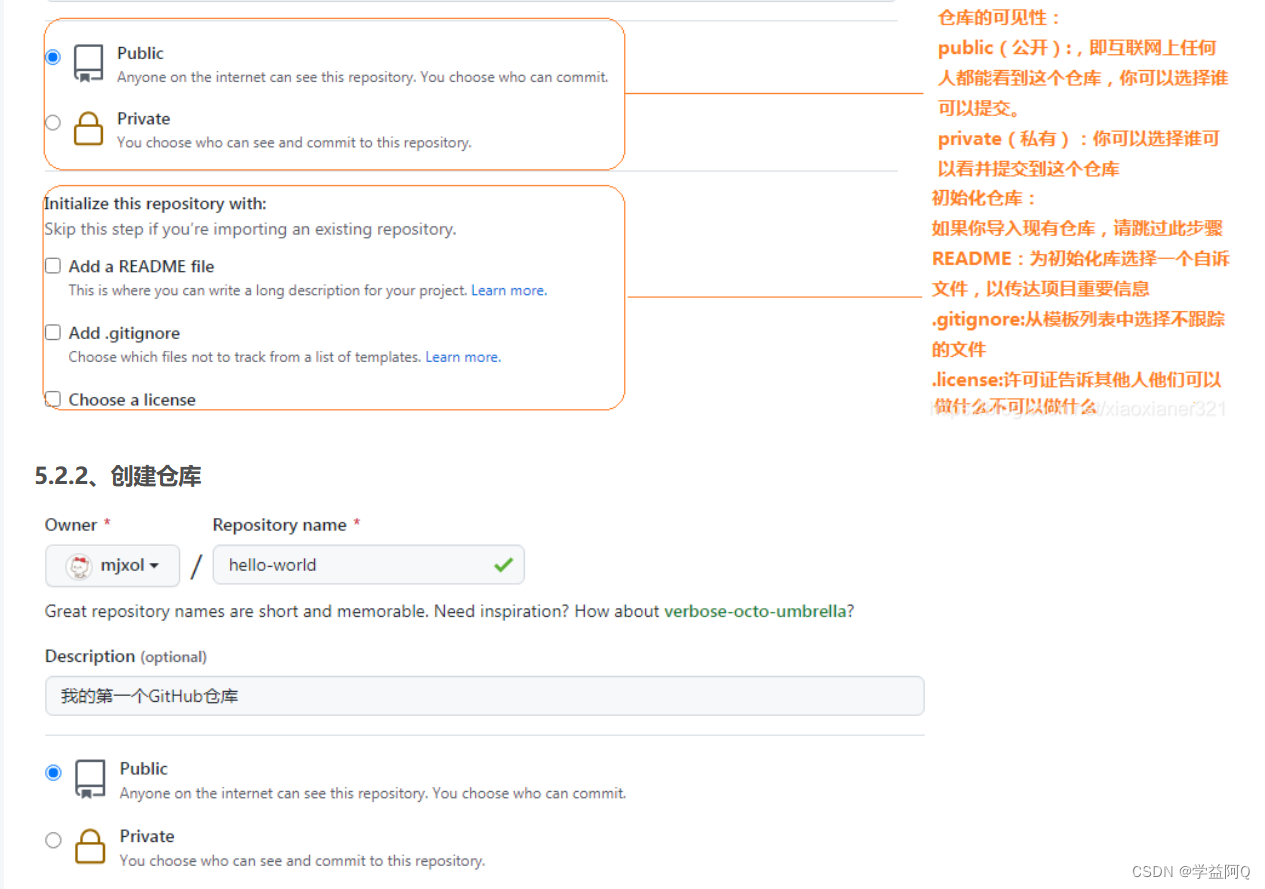Click the orange 仓库的可见性 annotation line

[999, 17]
